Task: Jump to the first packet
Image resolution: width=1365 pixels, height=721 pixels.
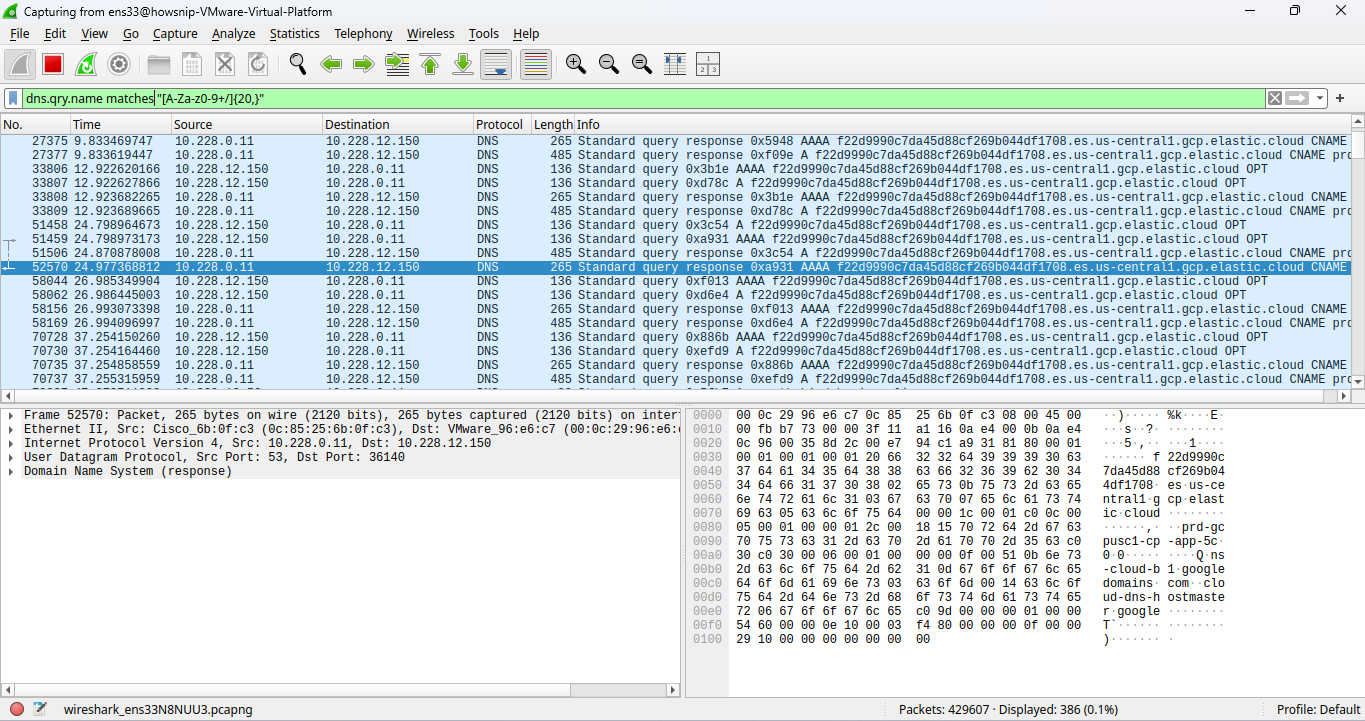Action: 430,64
